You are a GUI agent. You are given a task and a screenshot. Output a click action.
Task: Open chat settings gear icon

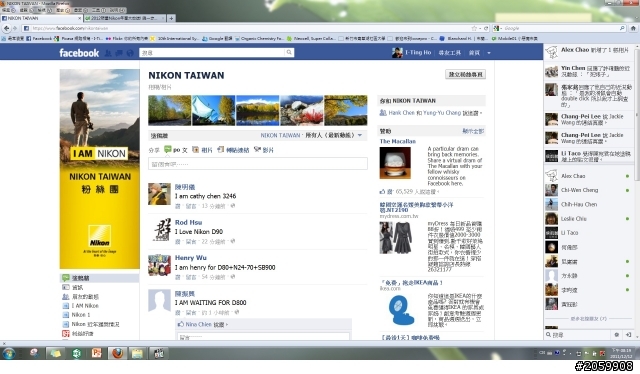pyautogui.click(x=617, y=335)
